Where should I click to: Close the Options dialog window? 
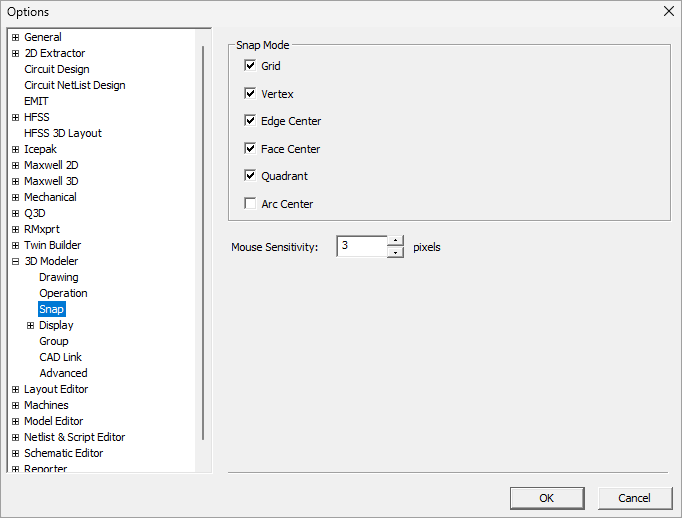coord(669,11)
